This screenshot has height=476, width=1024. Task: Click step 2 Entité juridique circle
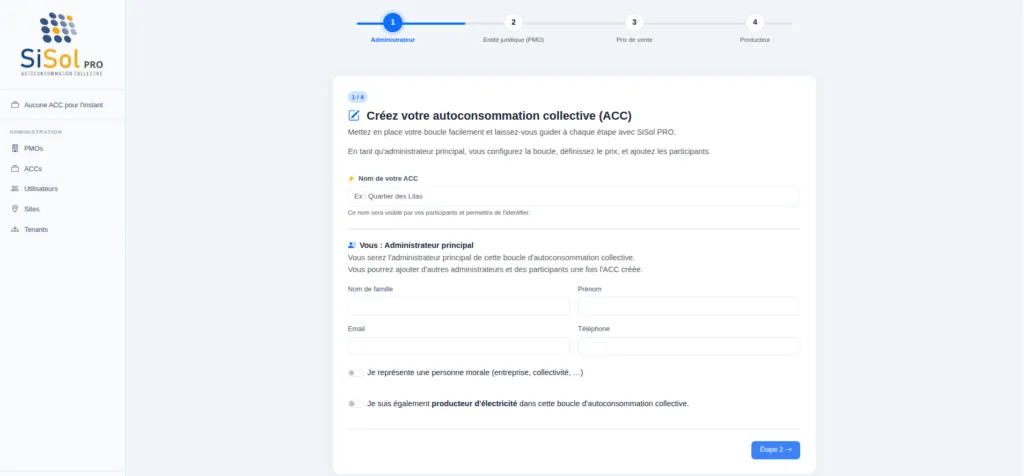(513, 23)
